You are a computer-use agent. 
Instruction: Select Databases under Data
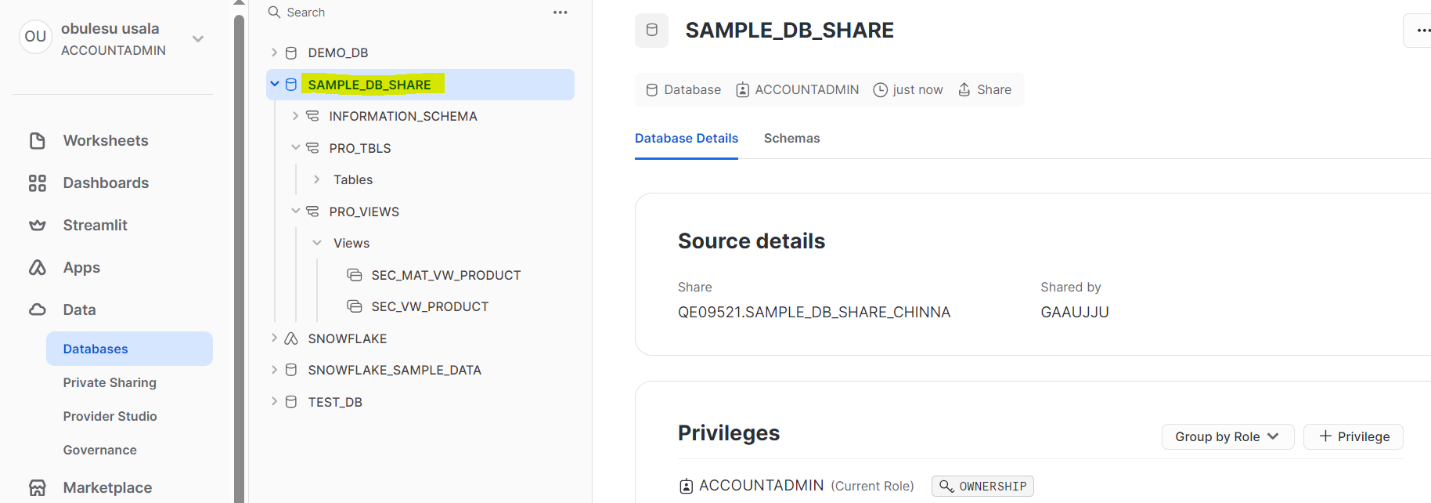click(129, 349)
